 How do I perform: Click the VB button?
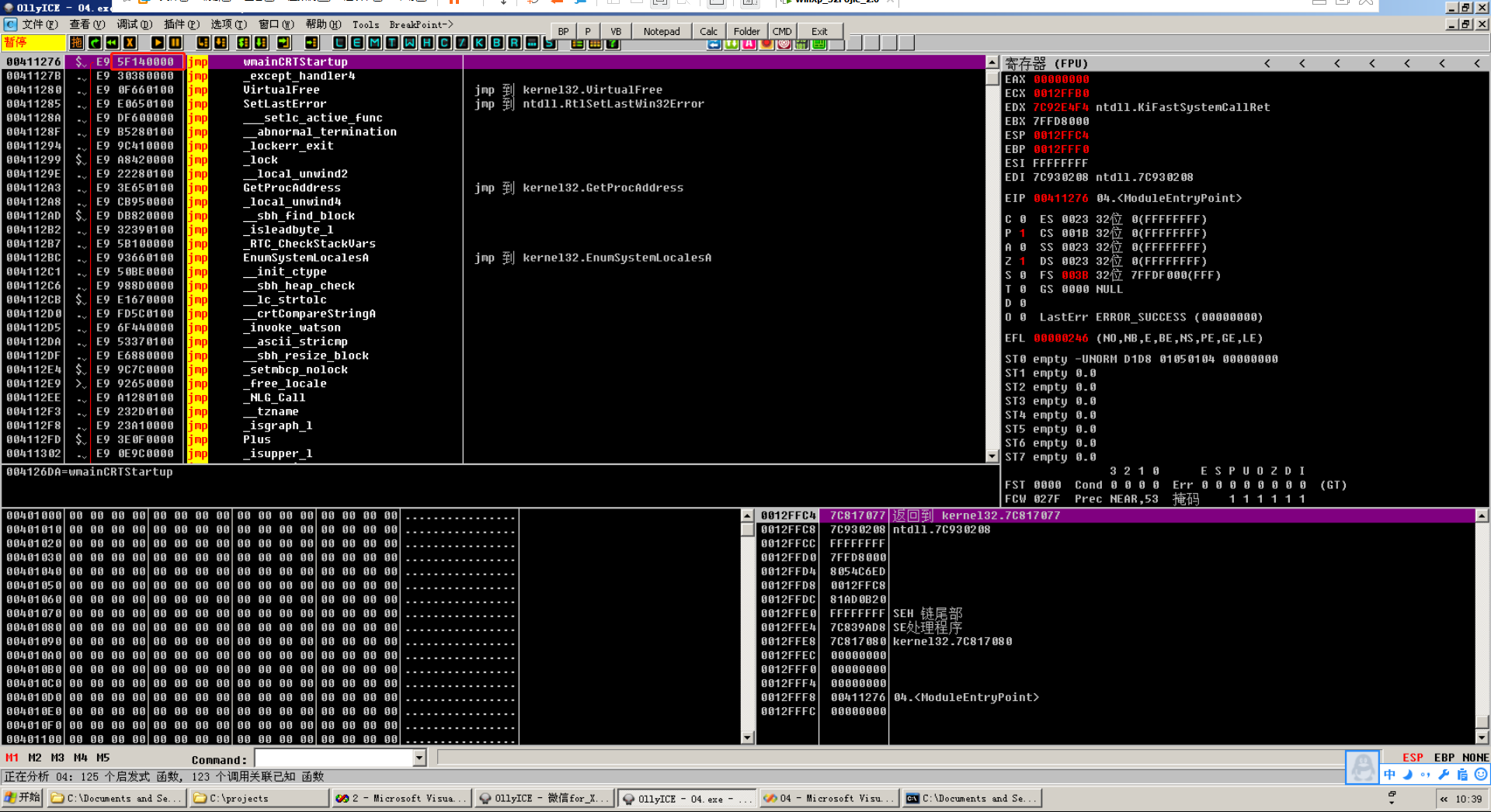click(x=616, y=31)
